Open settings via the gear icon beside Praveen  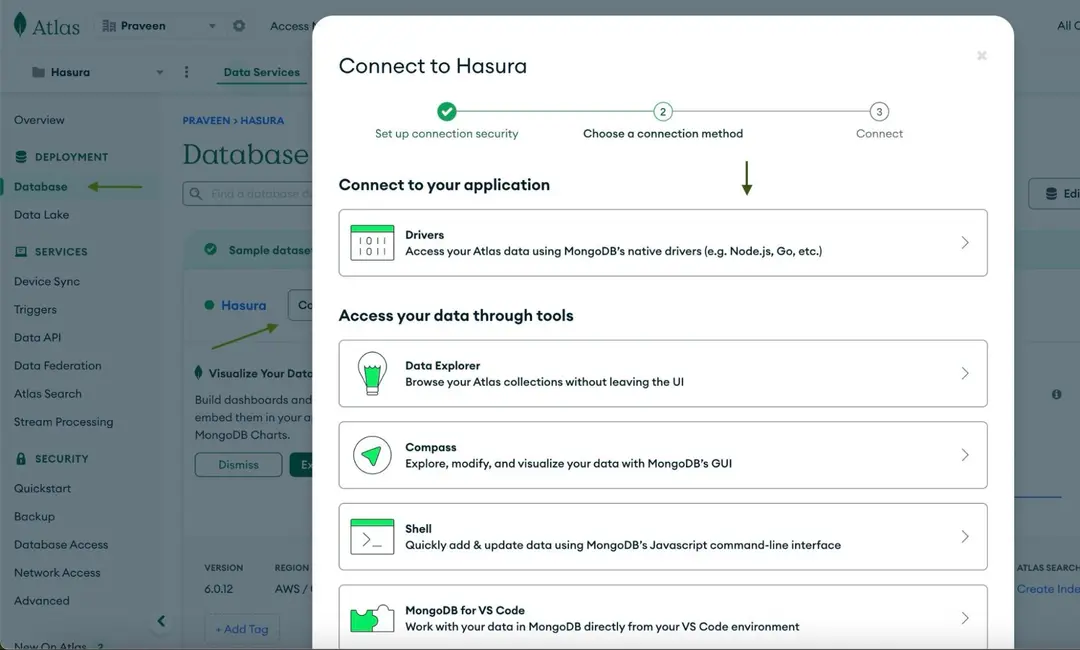point(238,25)
